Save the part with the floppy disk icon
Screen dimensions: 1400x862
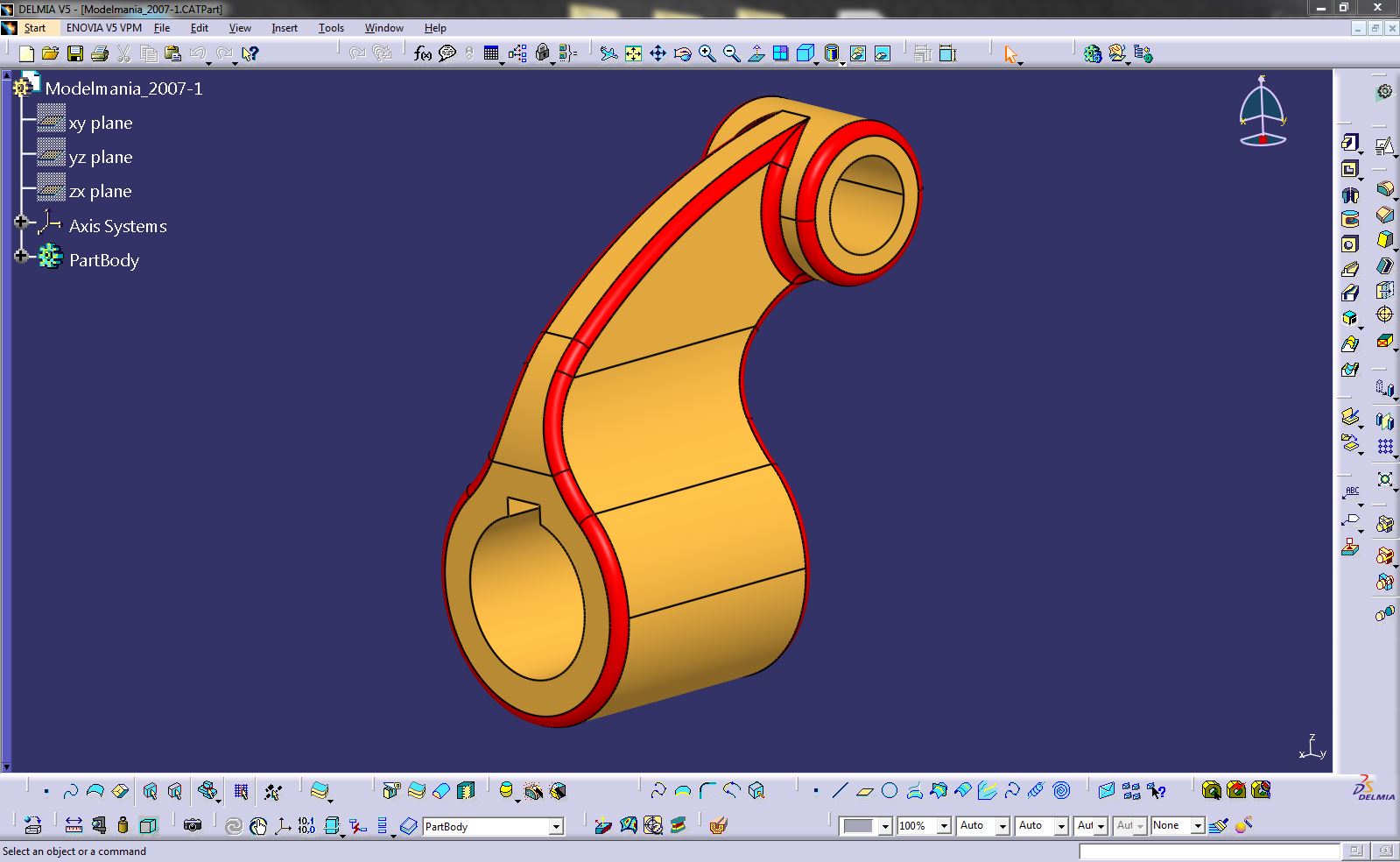coord(75,54)
